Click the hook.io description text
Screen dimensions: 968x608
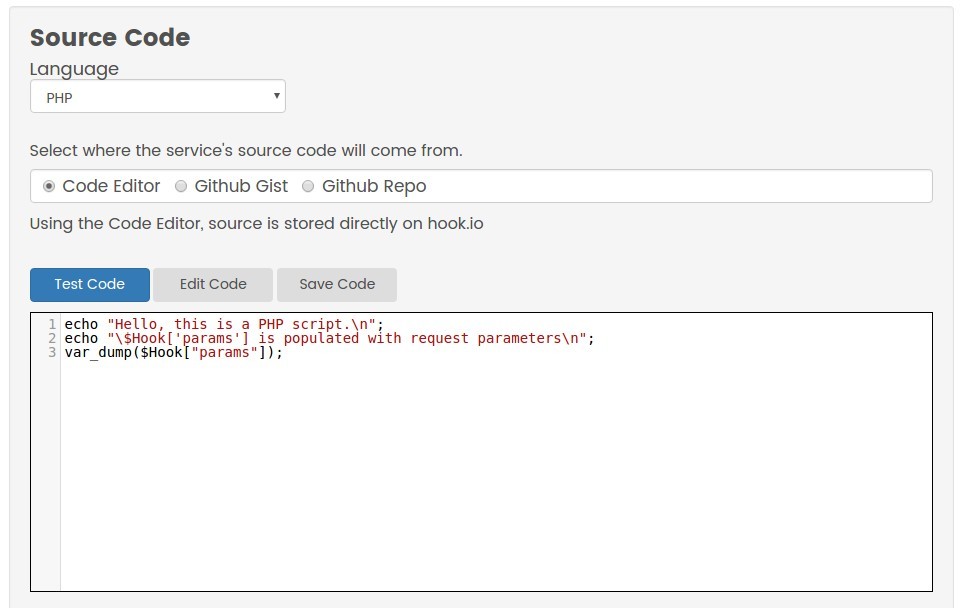coord(255,223)
